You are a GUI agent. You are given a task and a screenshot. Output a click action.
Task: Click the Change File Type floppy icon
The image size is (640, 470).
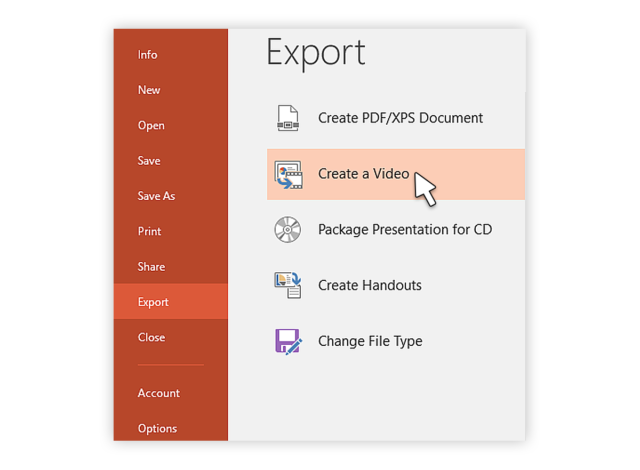point(288,341)
